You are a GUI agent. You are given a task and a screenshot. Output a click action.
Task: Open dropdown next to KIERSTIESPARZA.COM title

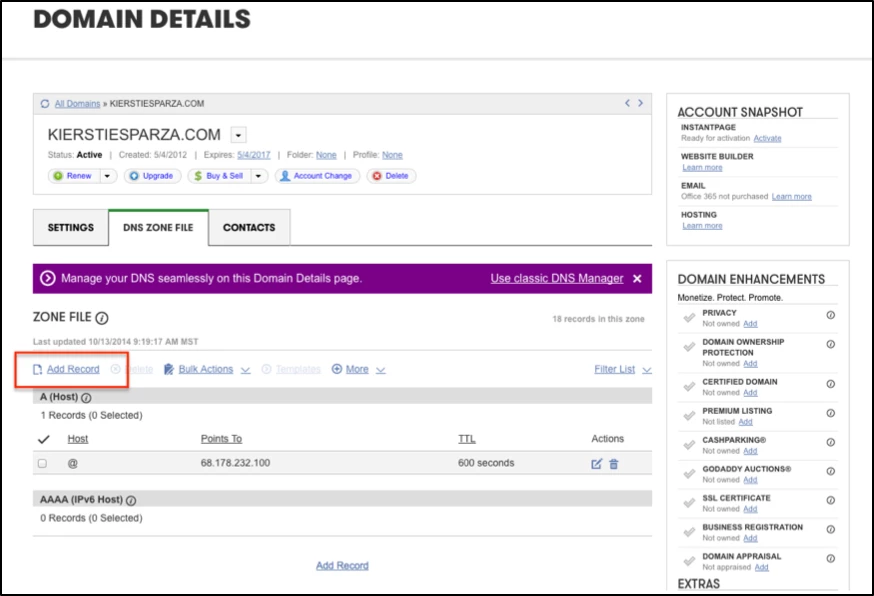pos(239,135)
